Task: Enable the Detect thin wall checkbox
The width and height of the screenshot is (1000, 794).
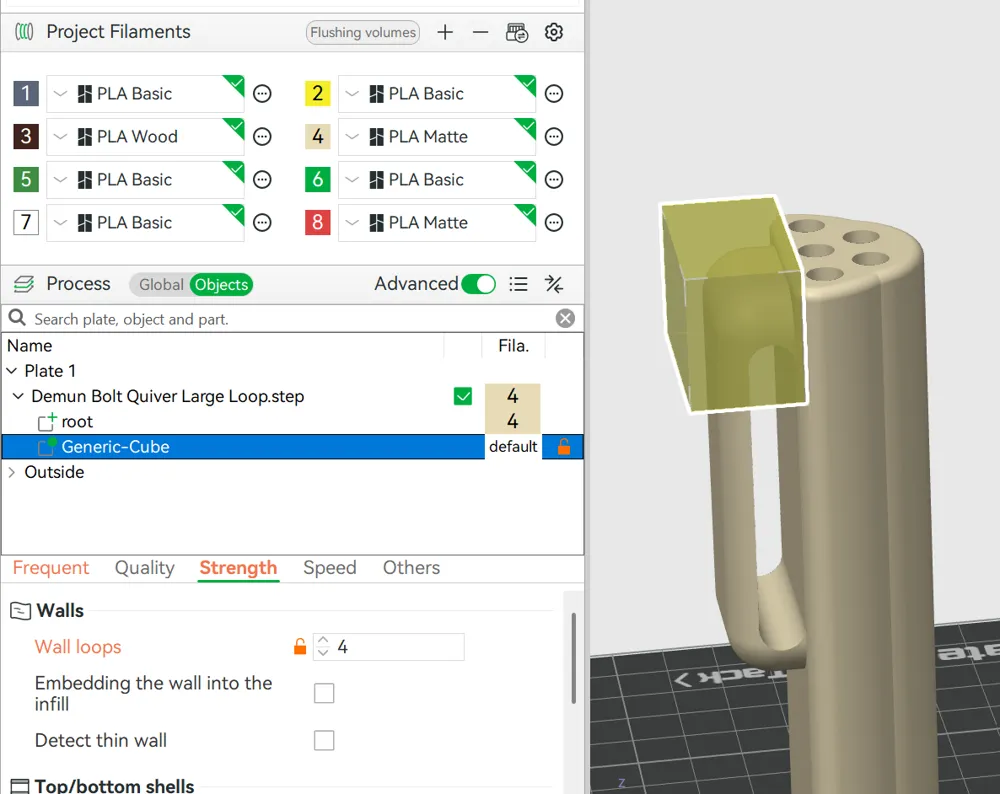Action: click(x=324, y=740)
